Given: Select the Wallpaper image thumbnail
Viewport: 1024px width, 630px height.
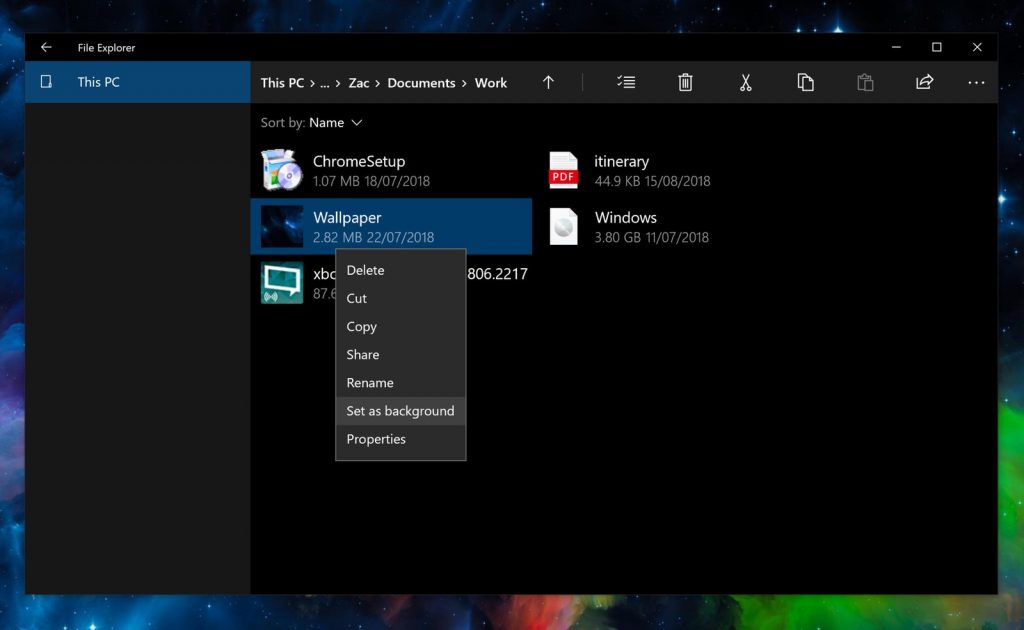Looking at the screenshot, I should 281,226.
